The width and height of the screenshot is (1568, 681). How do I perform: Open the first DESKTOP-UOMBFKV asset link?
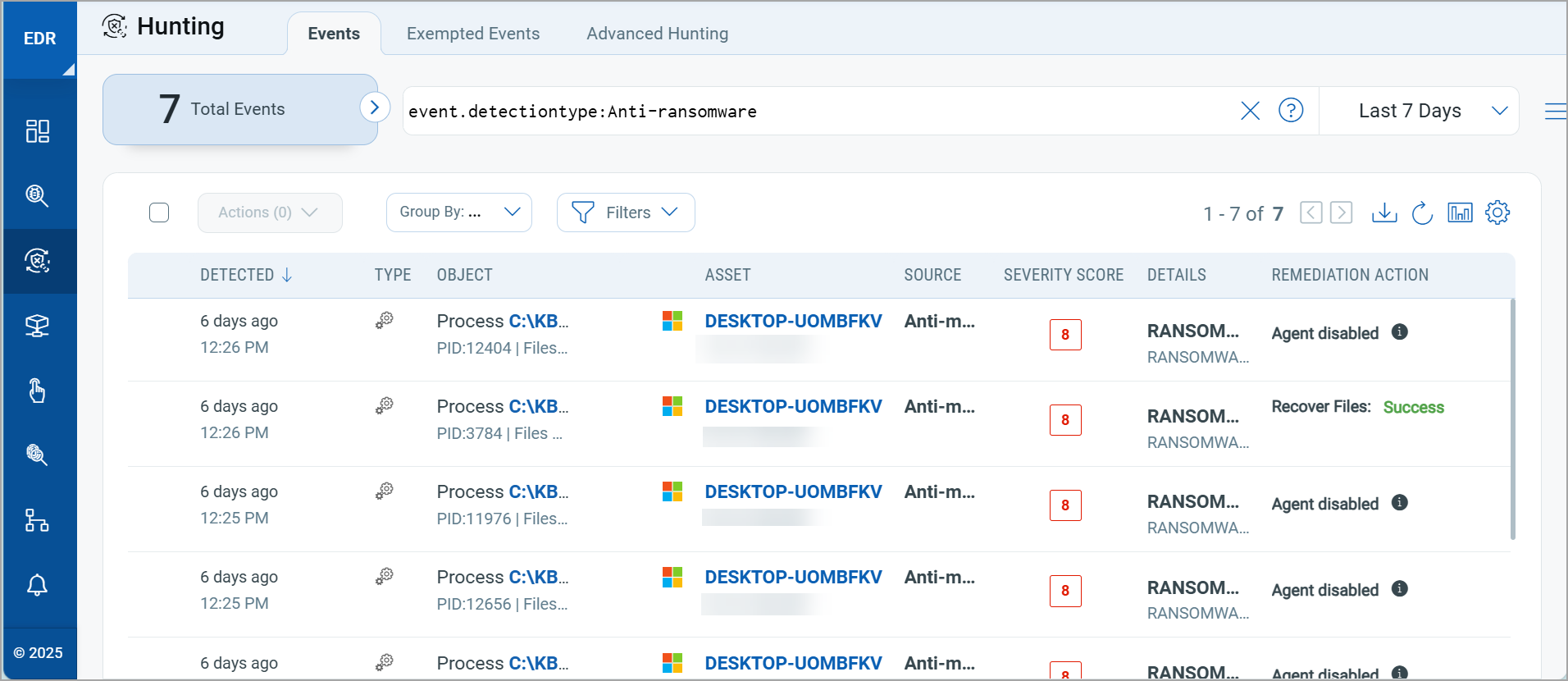[793, 321]
